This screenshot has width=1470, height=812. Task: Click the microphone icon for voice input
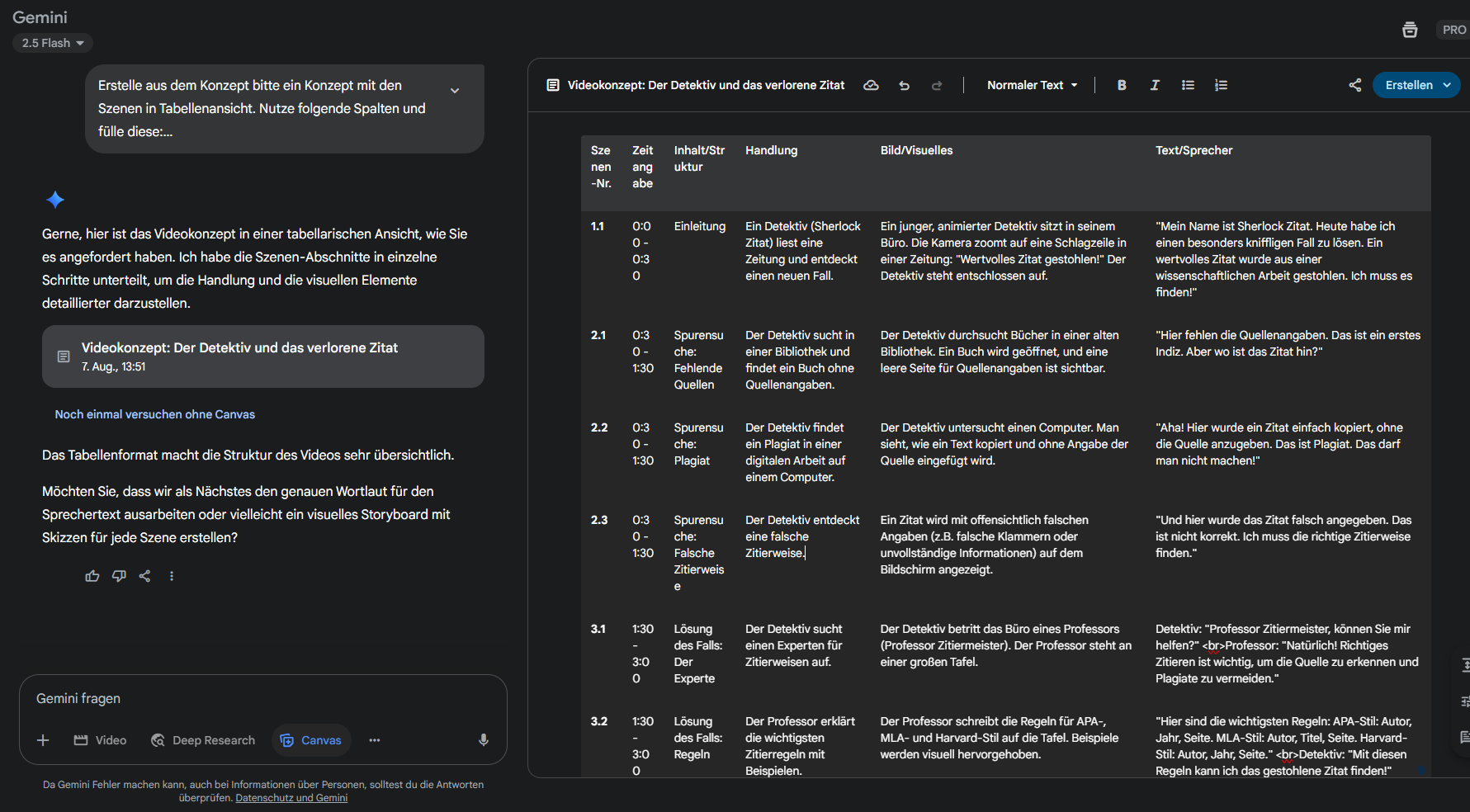[x=484, y=740]
